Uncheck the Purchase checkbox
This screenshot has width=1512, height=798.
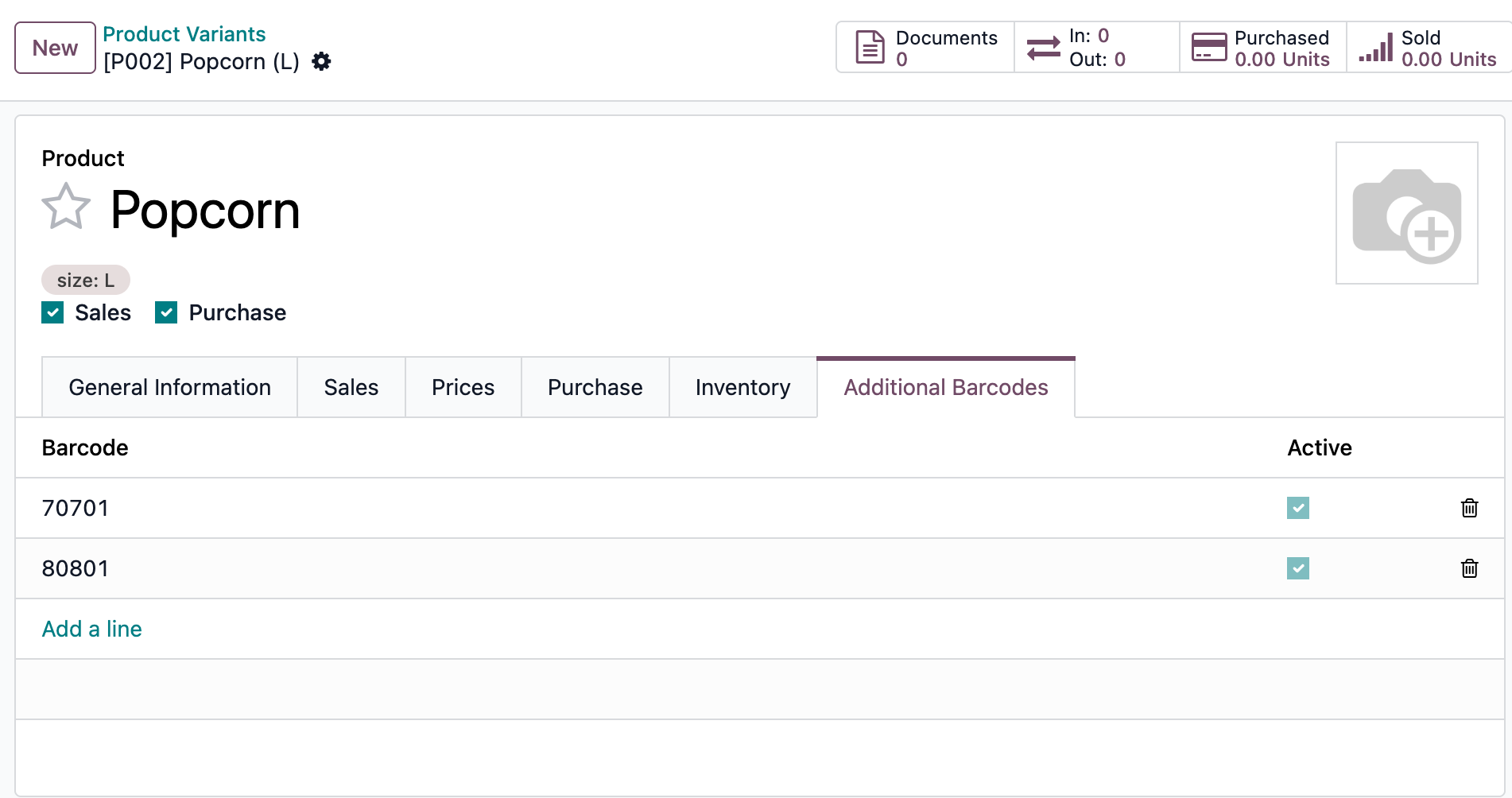[x=166, y=312]
